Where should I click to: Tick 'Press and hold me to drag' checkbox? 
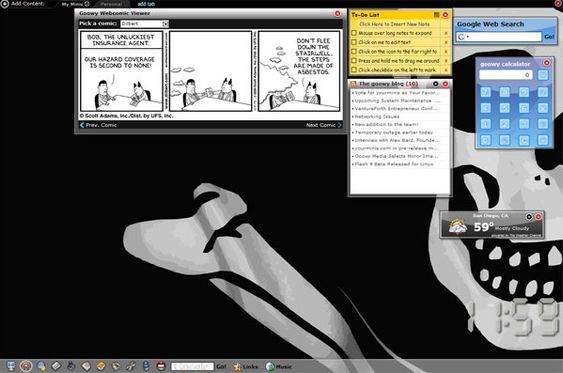(354, 61)
